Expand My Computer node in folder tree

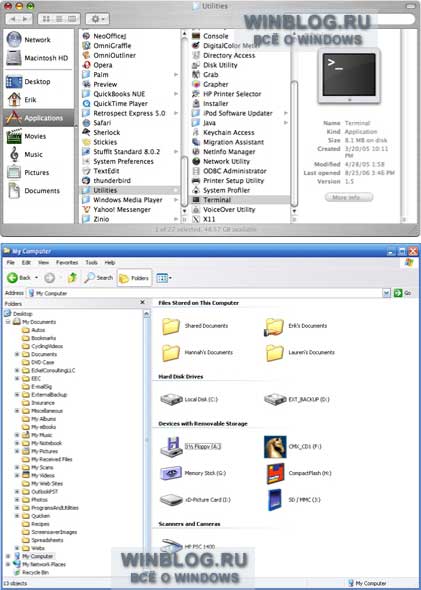click(x=8, y=556)
